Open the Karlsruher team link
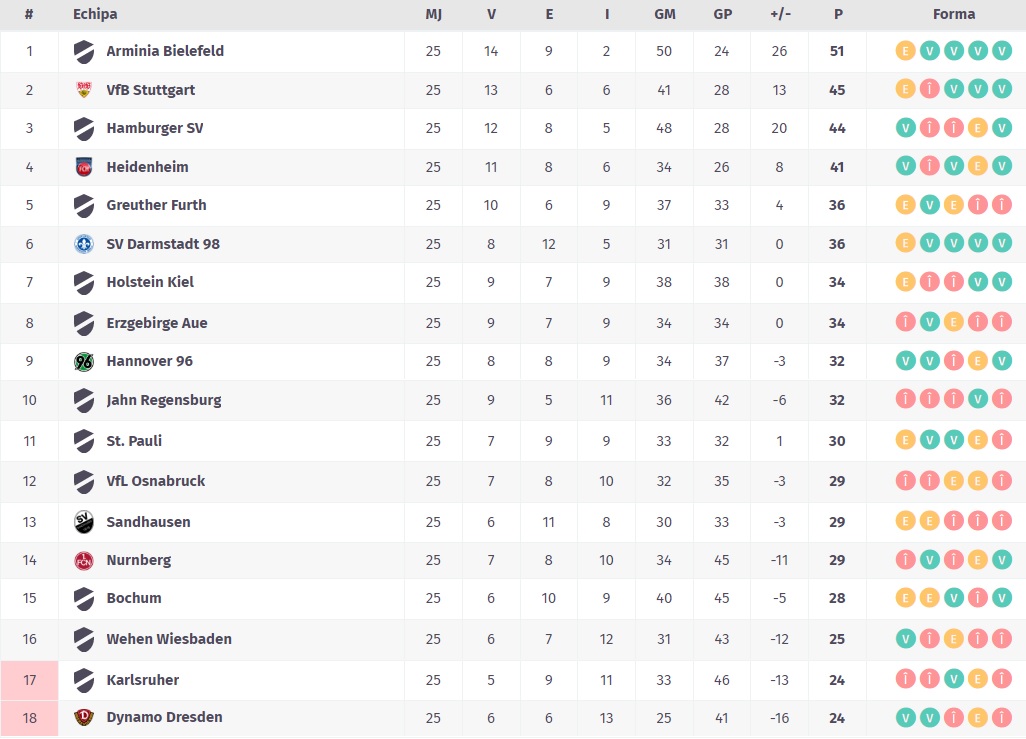This screenshot has width=1026, height=739. [143, 680]
